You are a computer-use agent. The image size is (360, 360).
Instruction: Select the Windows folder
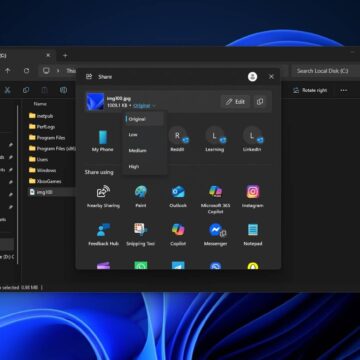[42, 170]
